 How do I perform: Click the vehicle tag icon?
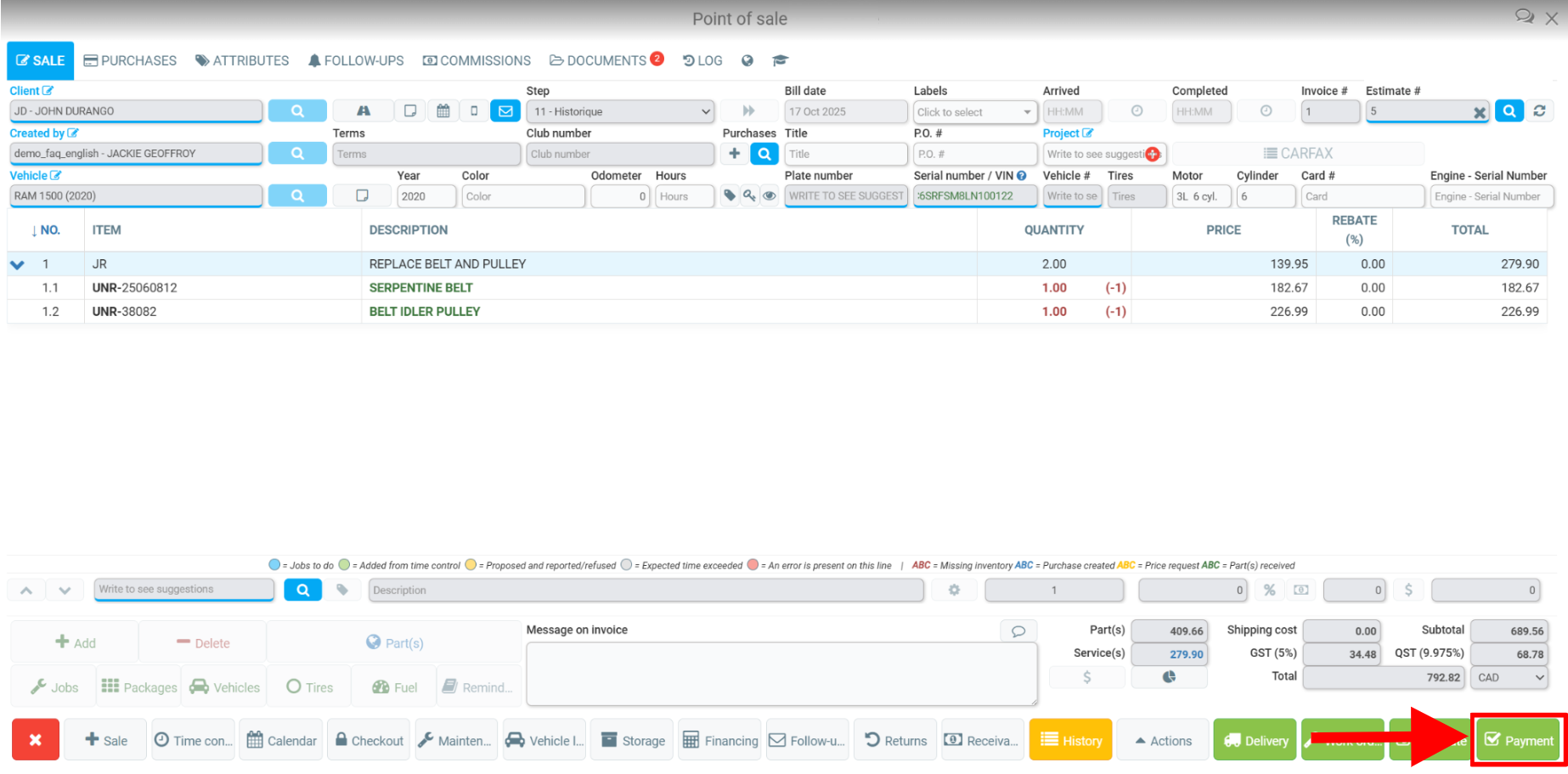(x=730, y=196)
